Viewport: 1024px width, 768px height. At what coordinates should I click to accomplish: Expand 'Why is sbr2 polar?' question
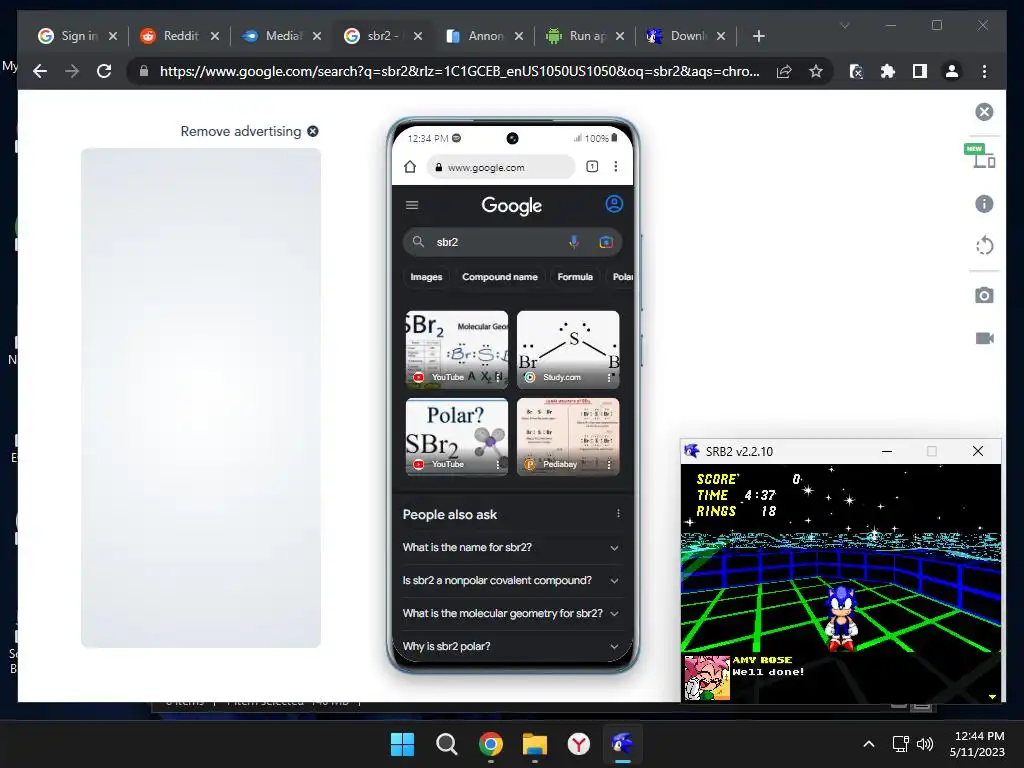tap(511, 646)
